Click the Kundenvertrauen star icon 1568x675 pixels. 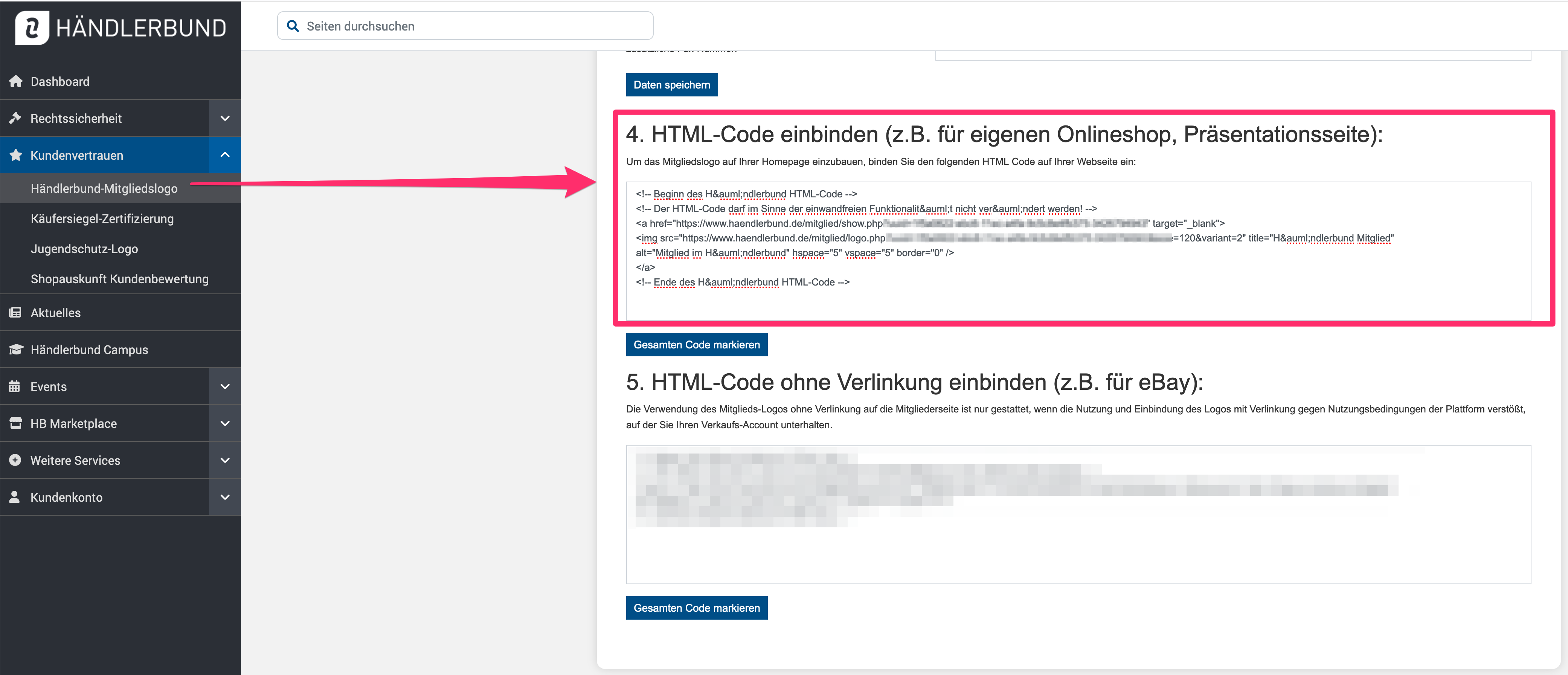tap(16, 155)
